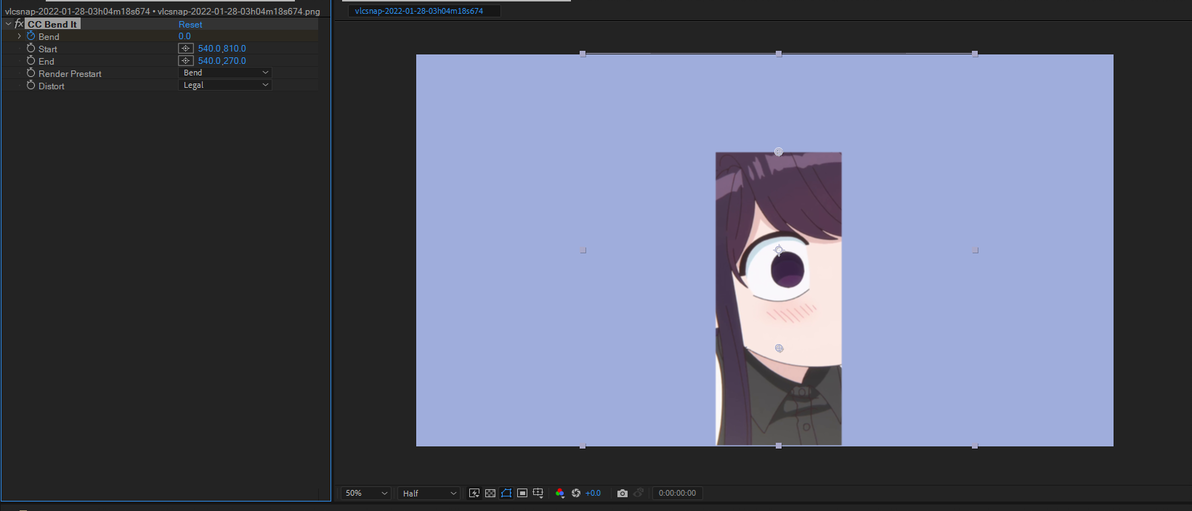Open the 50% magnification dropdown
The height and width of the screenshot is (511, 1192).
(366, 494)
